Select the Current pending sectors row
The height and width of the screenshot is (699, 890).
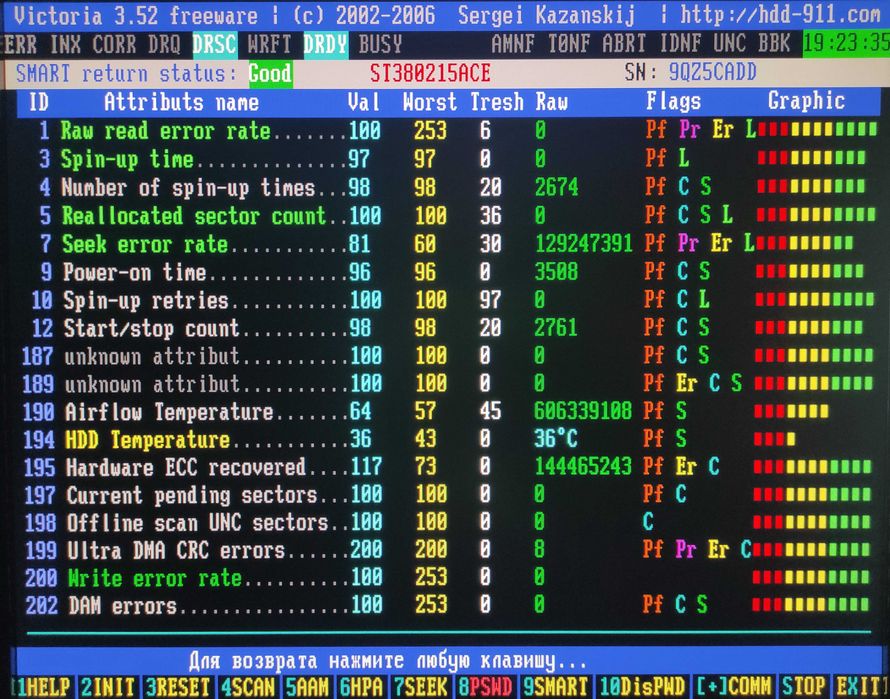tap(448, 494)
